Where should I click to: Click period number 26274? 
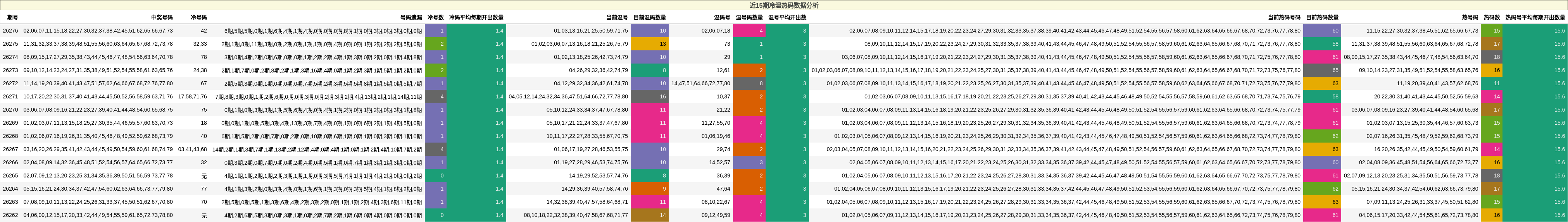tap(10, 57)
